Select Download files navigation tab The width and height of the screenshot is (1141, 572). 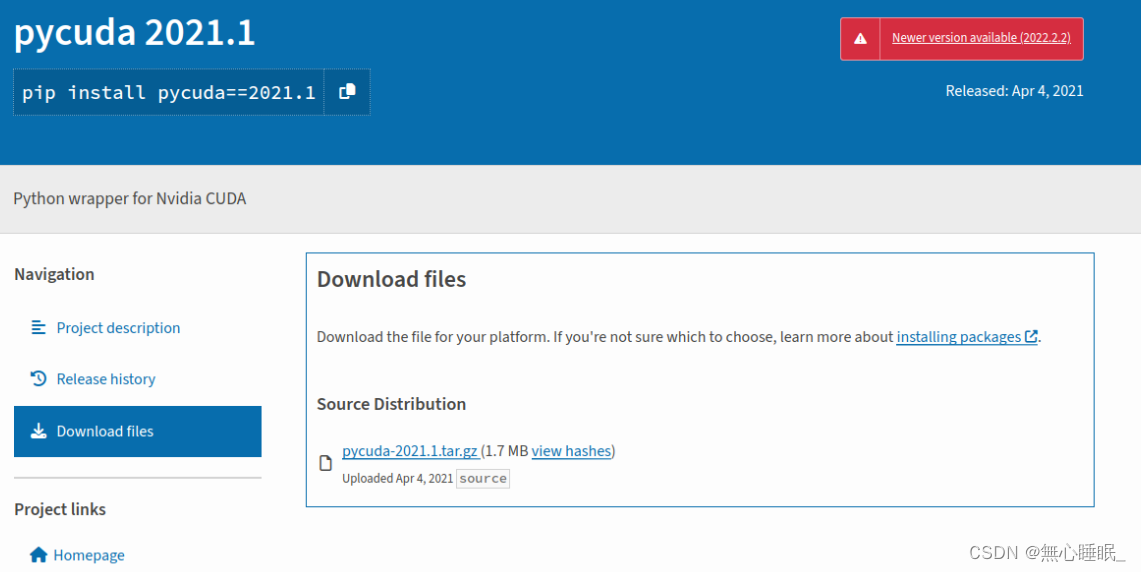[138, 432]
